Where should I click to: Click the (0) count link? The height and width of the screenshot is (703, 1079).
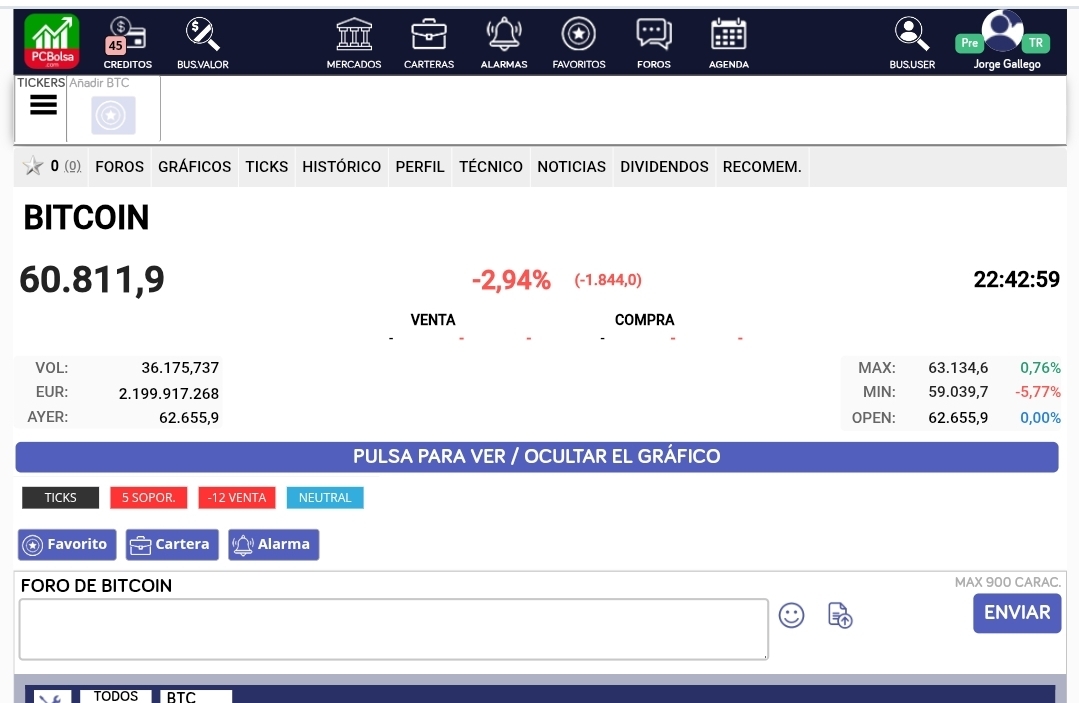tap(72, 166)
